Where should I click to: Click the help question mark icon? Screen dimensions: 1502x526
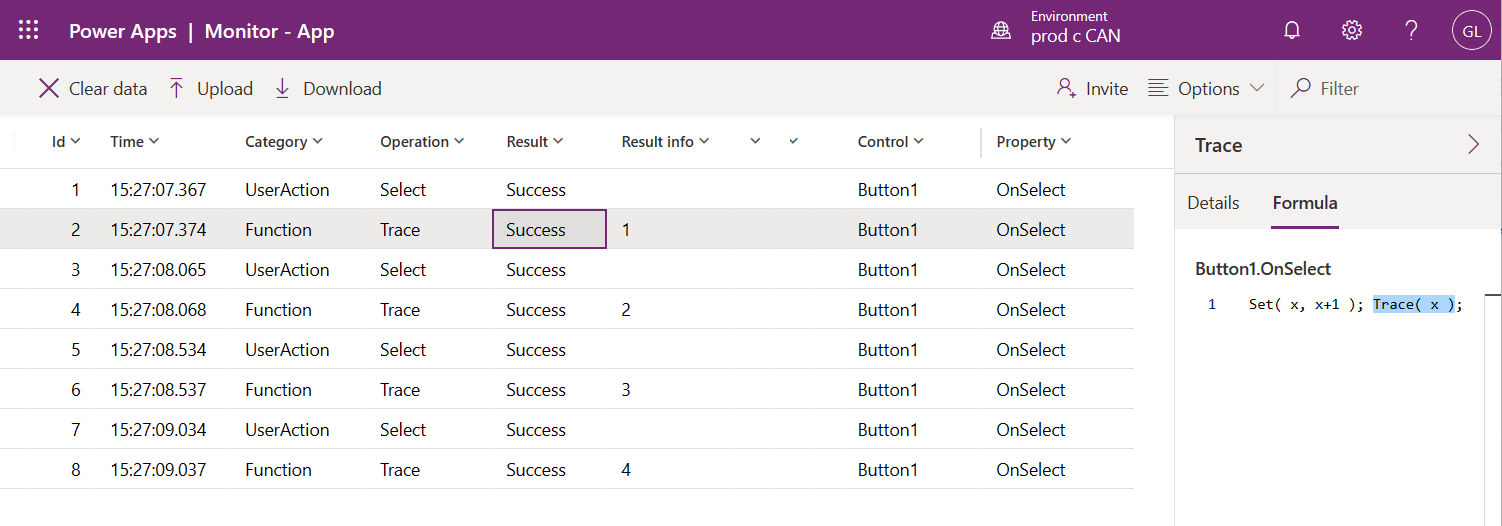[1411, 30]
